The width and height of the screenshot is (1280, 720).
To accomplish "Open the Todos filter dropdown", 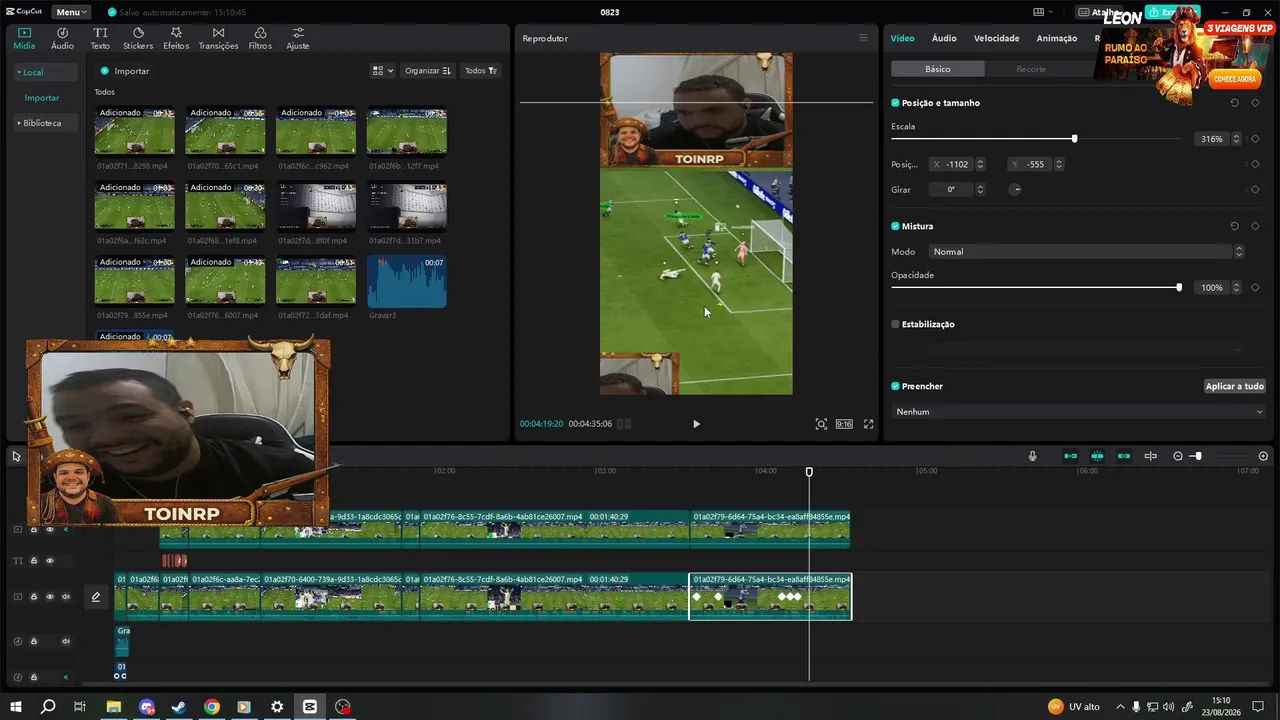I will [x=481, y=71].
